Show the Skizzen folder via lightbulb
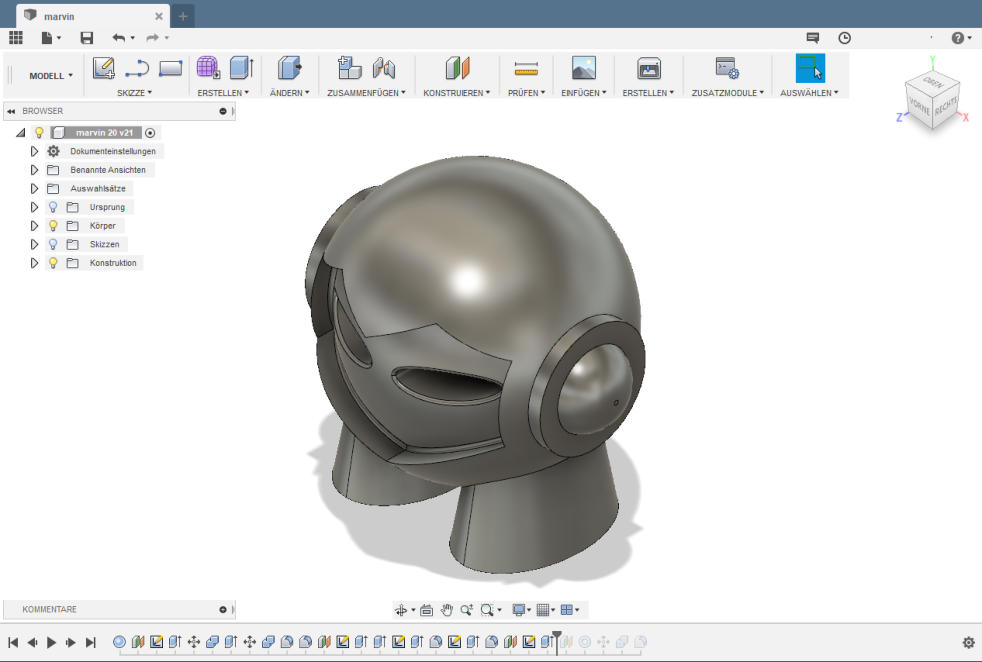Image resolution: width=982 pixels, height=662 pixels. [53, 244]
